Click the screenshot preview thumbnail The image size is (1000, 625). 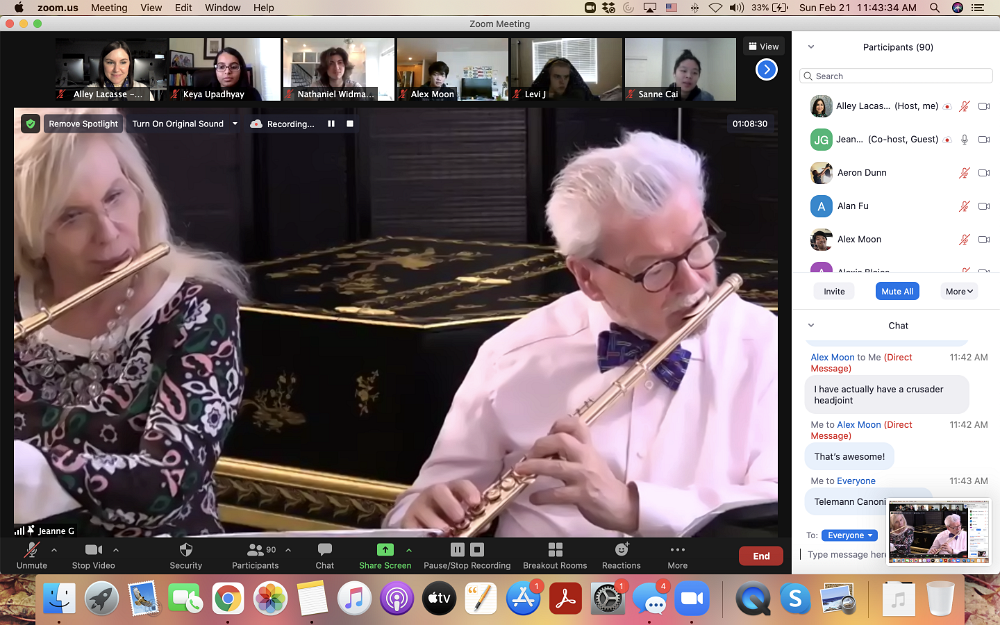coord(938,531)
